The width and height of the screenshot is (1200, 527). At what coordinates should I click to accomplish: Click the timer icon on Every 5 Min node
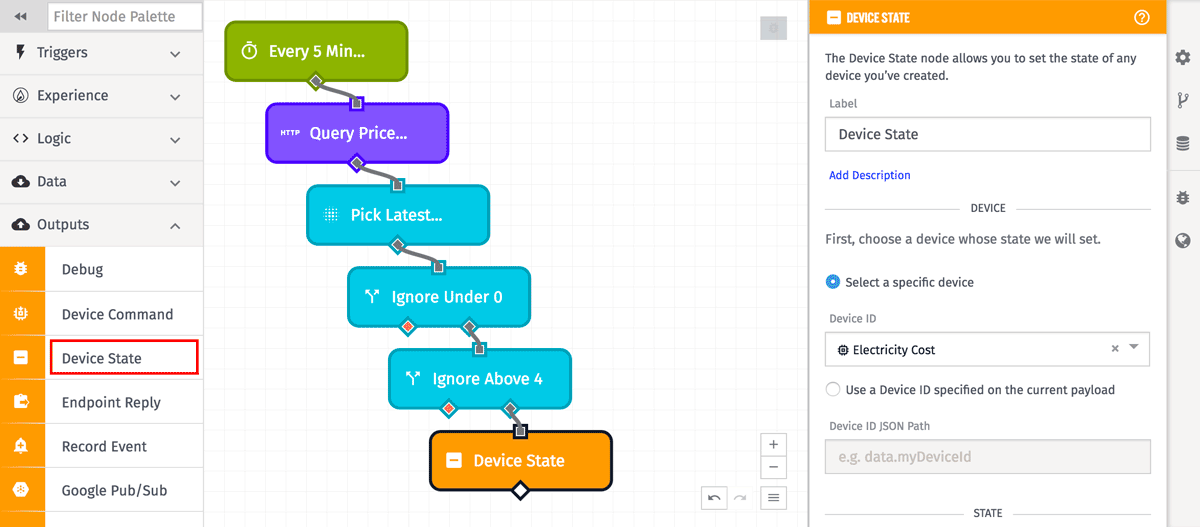(250, 51)
